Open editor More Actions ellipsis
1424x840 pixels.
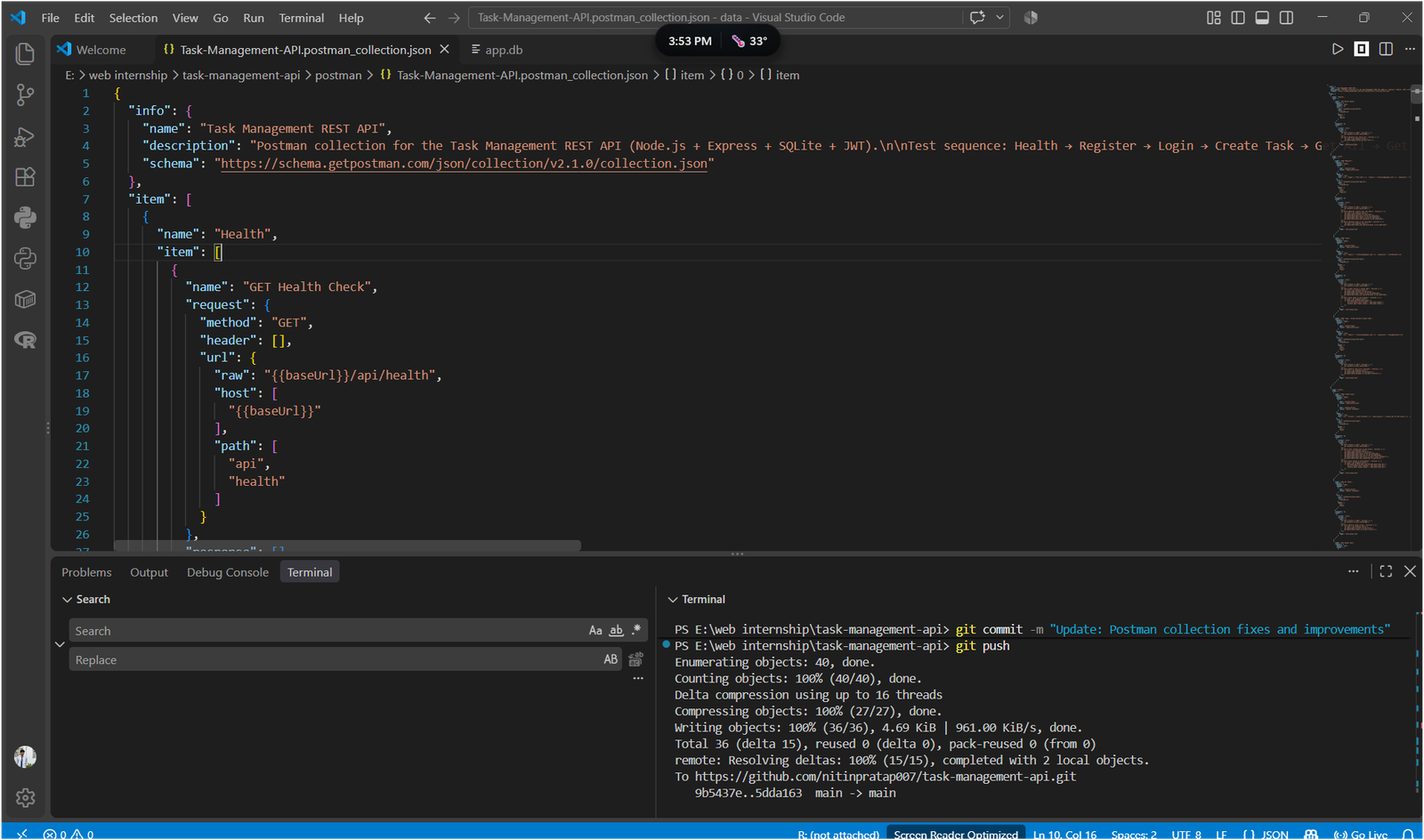point(1410,49)
